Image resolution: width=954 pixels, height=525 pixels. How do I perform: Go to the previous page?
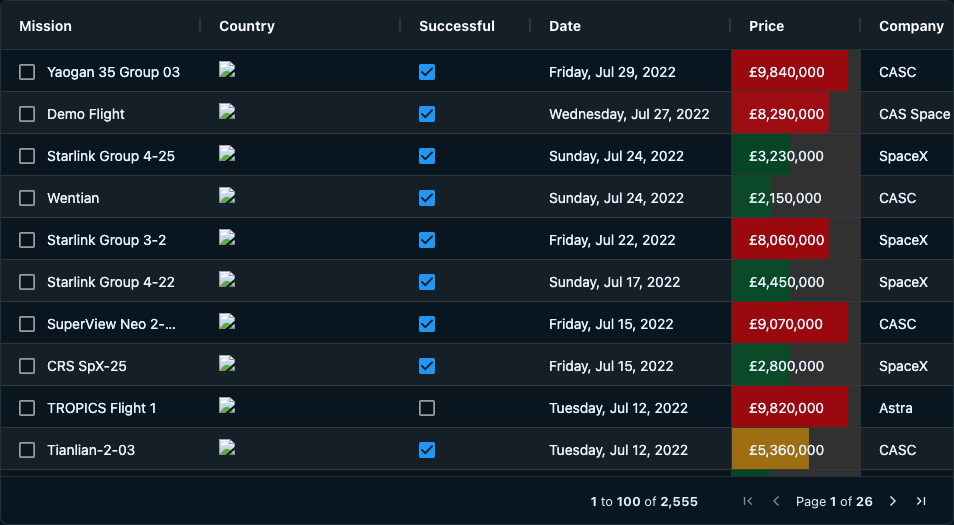[x=776, y=501]
